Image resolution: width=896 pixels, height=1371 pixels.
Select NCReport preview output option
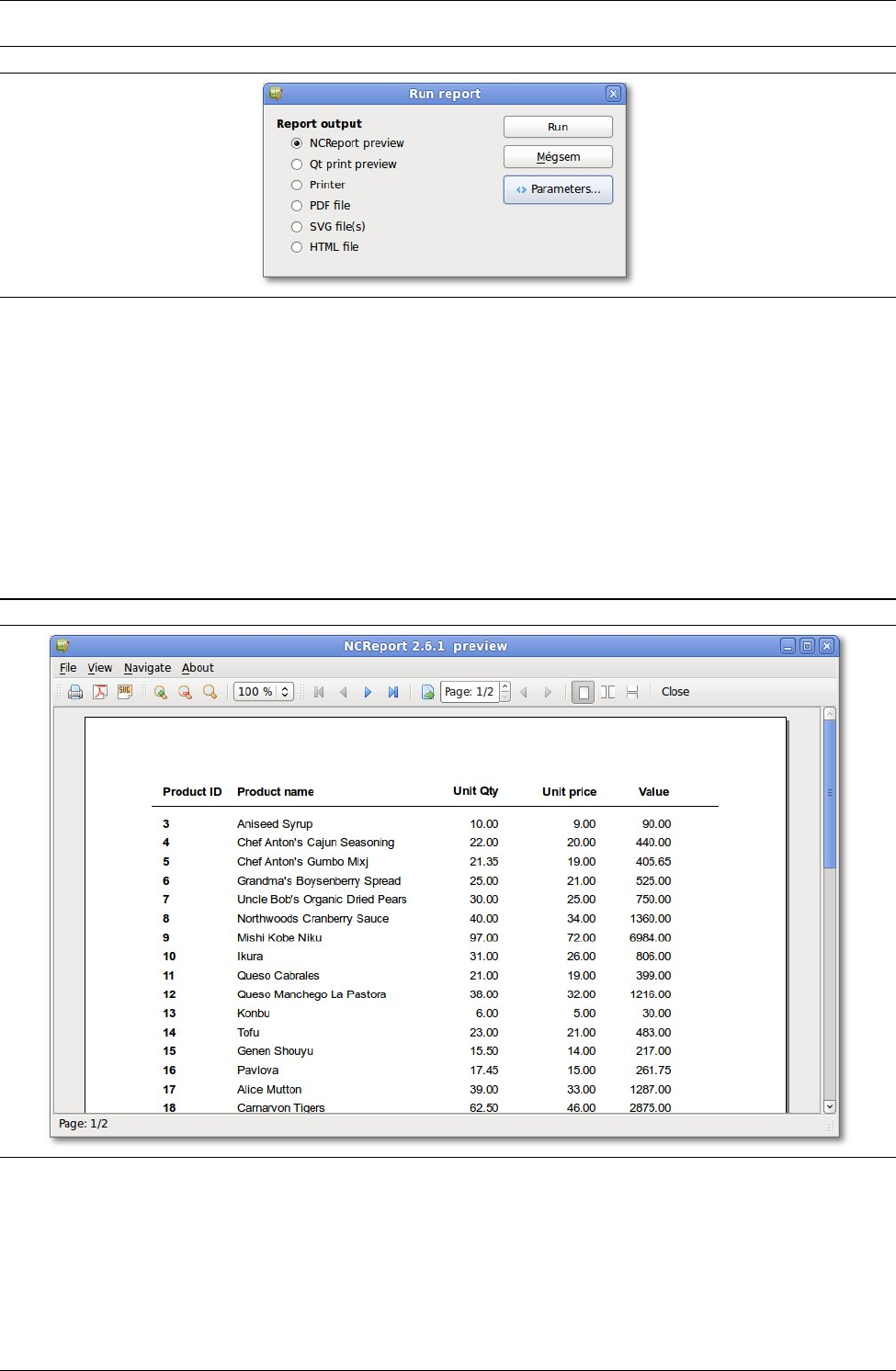click(347, 143)
